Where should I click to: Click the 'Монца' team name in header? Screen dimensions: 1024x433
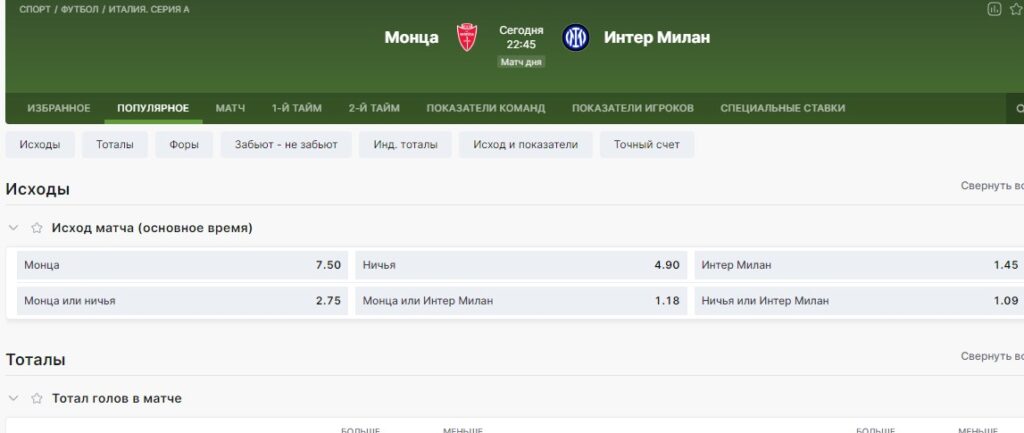[x=411, y=37]
